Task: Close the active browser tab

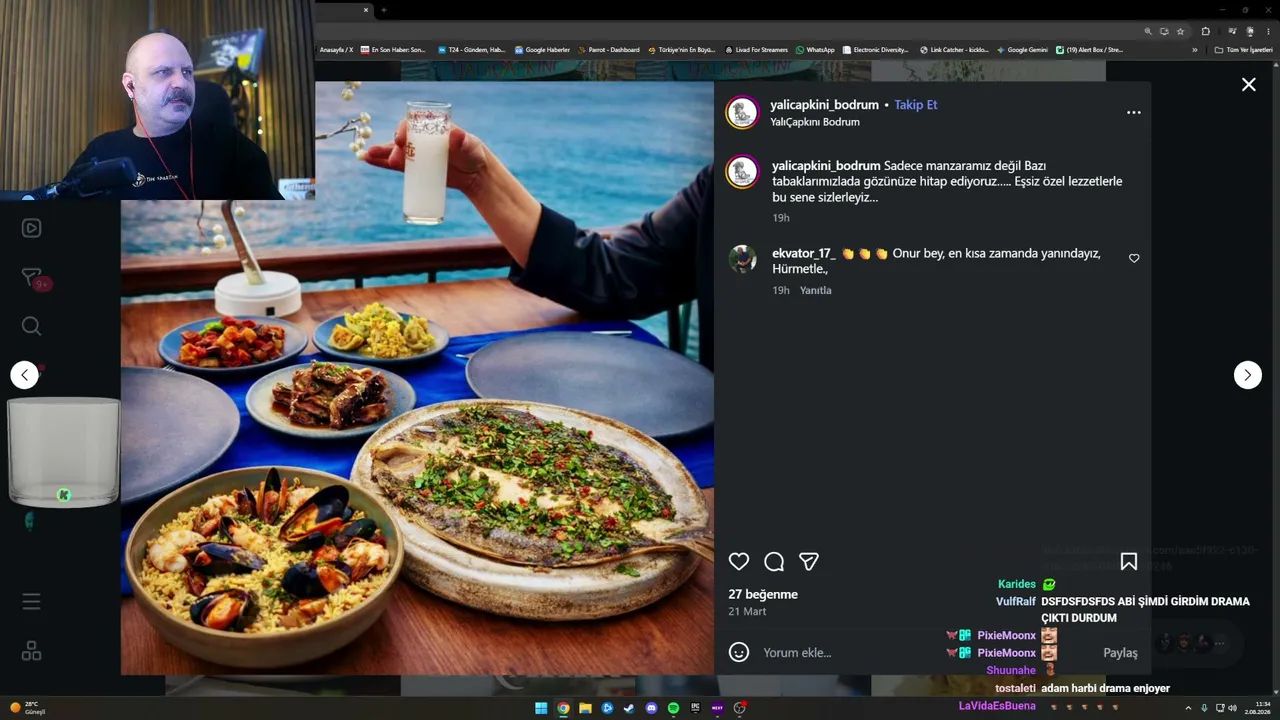Action: (366, 10)
